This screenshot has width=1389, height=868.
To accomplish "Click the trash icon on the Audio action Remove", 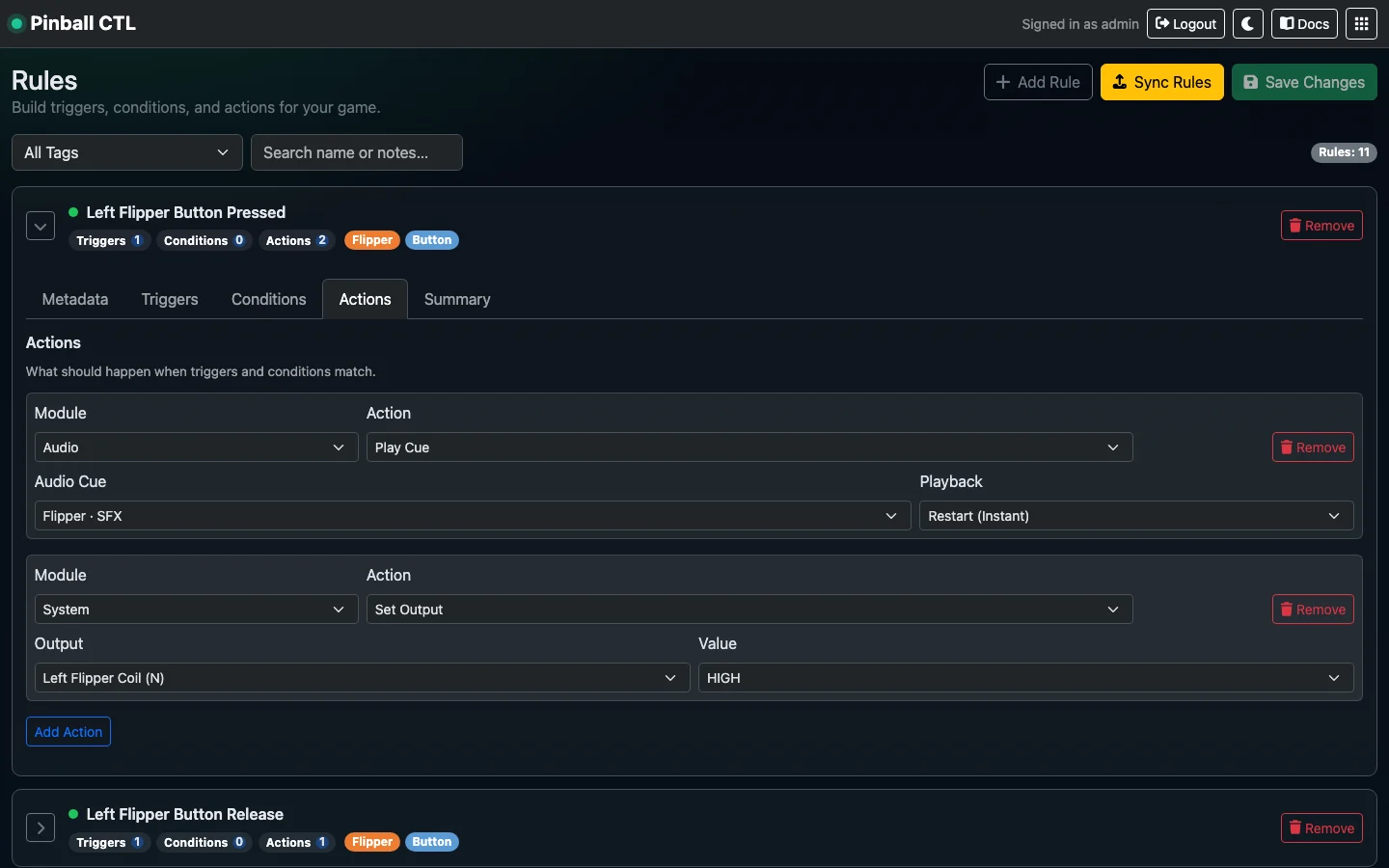I will click(x=1287, y=447).
